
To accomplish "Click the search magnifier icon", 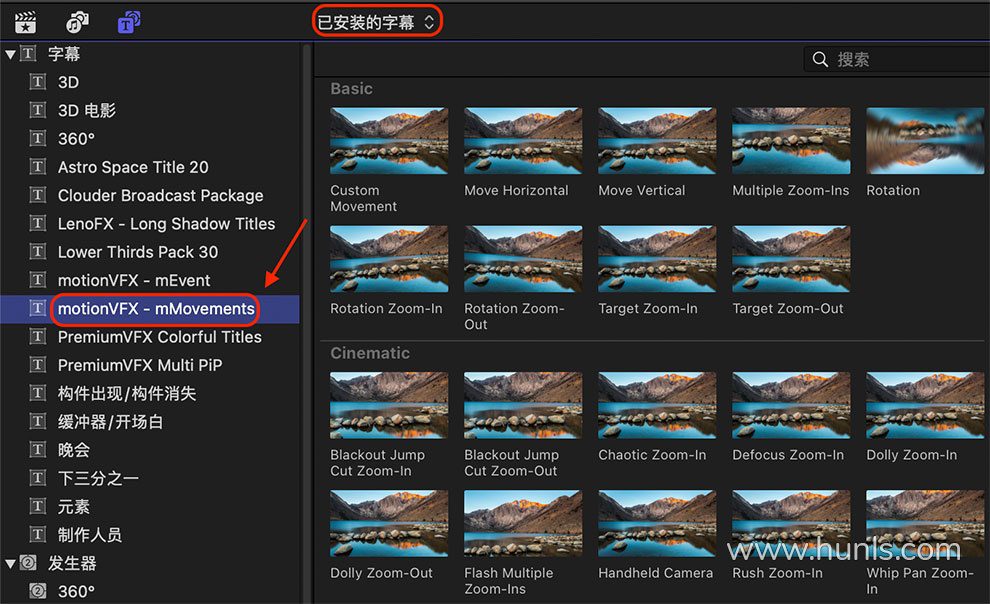I will (820, 59).
